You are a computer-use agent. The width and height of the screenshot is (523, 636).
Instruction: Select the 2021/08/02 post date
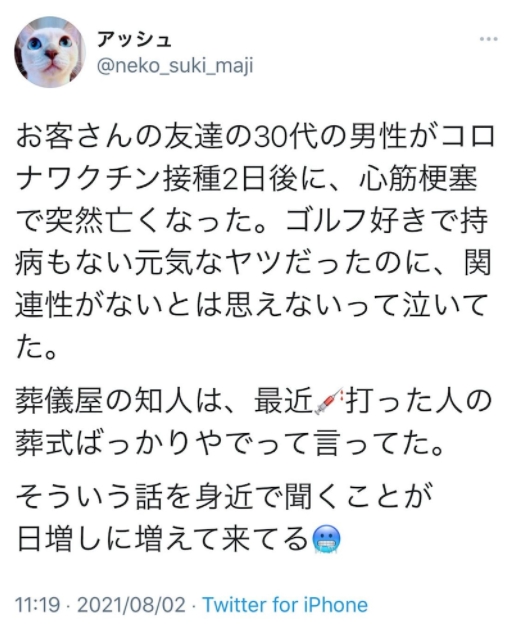point(131,605)
